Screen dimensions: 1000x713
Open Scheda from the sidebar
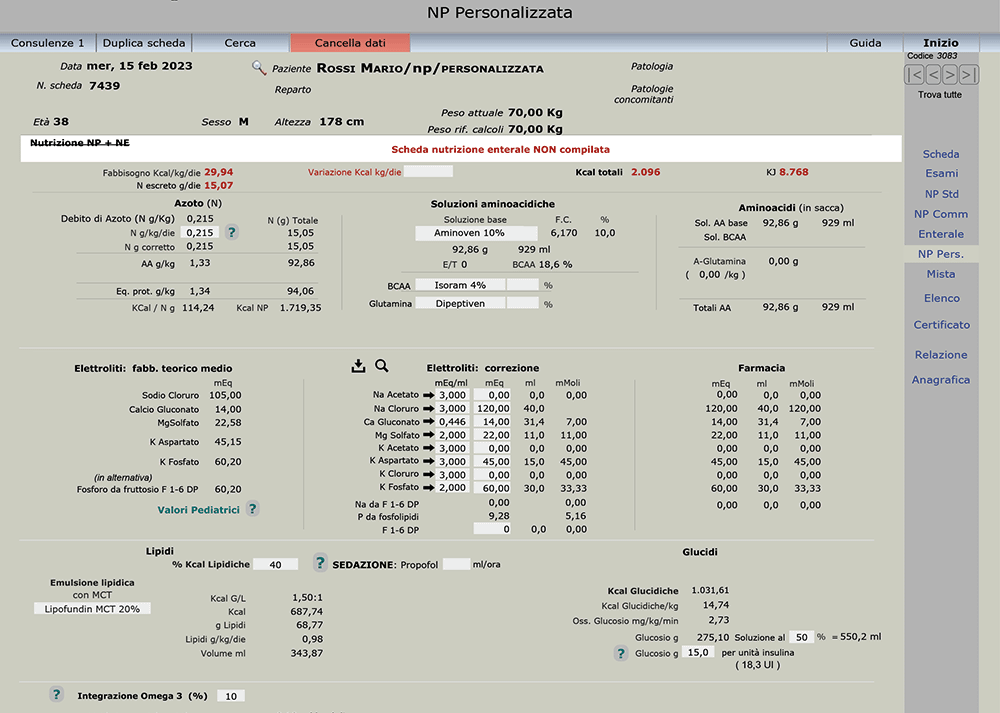941,154
